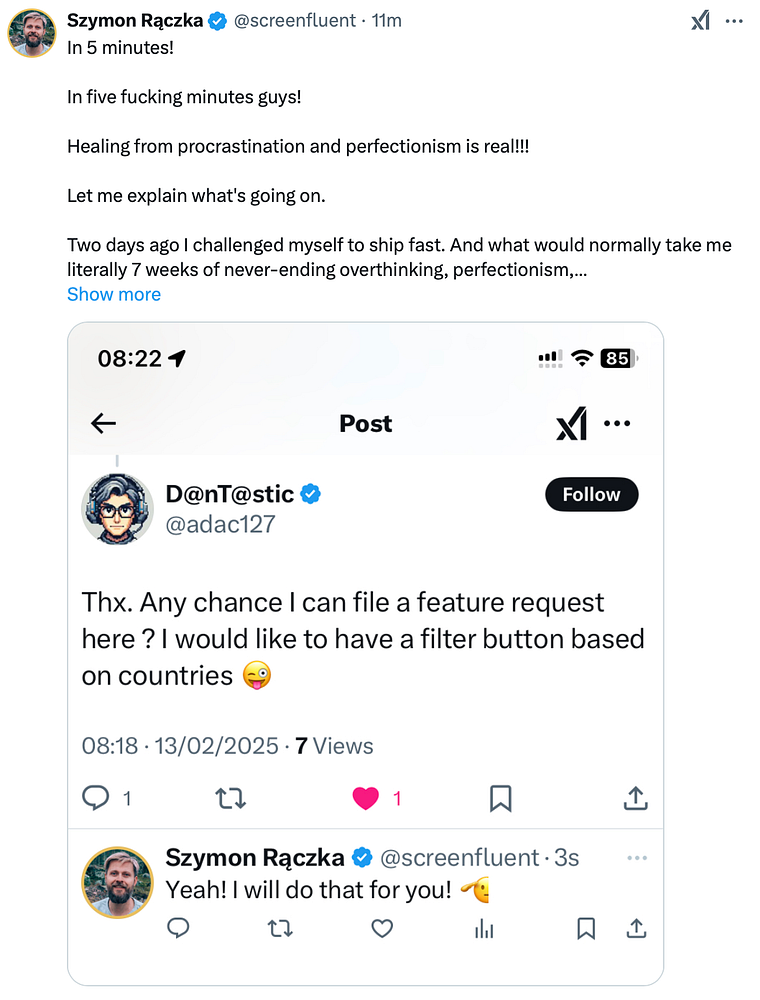This screenshot has height=1000, width=760.
Task: Open the three-dot menu in the Post header
Action: [618, 424]
